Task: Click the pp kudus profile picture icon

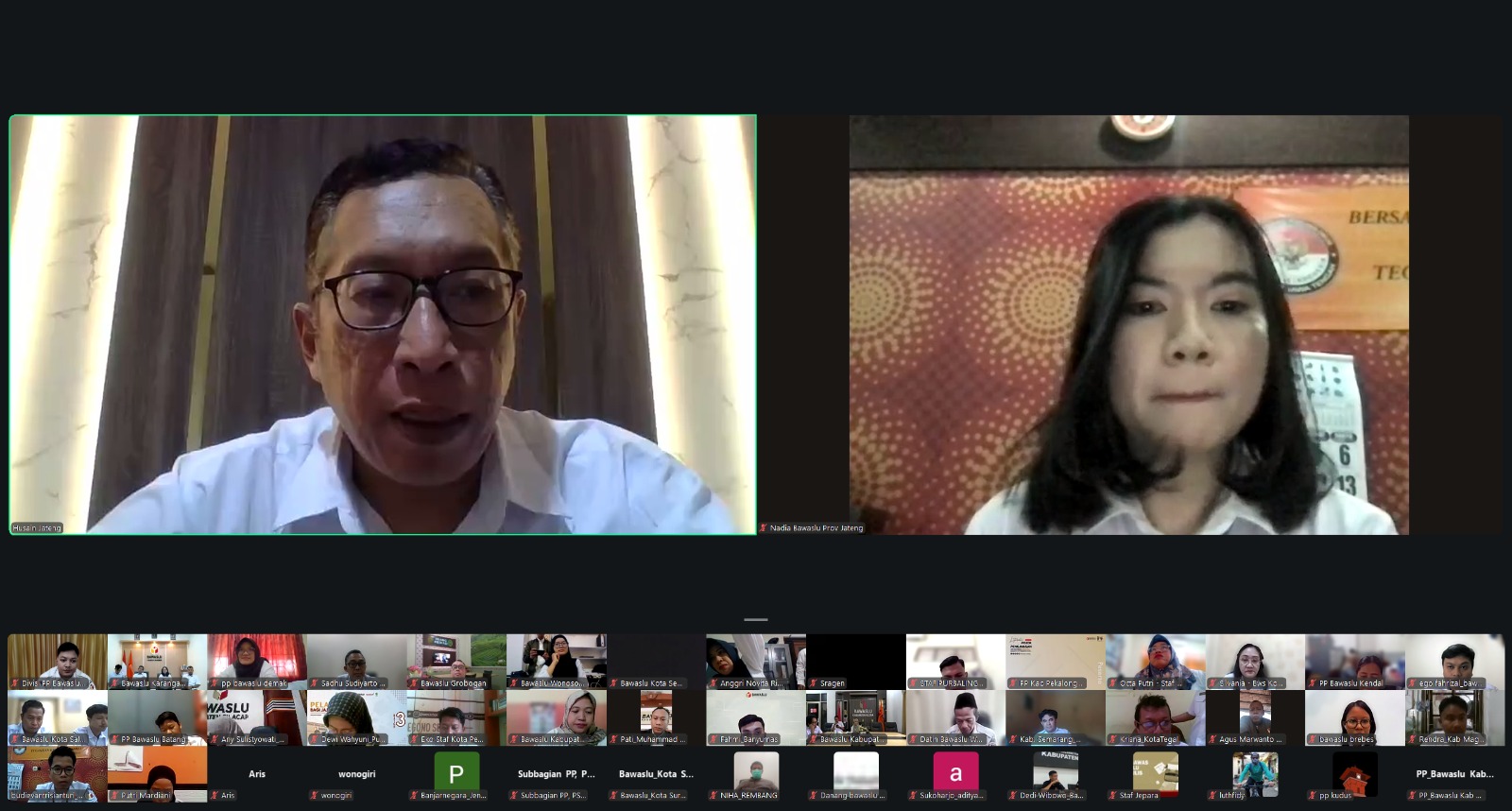Action: click(x=1355, y=772)
